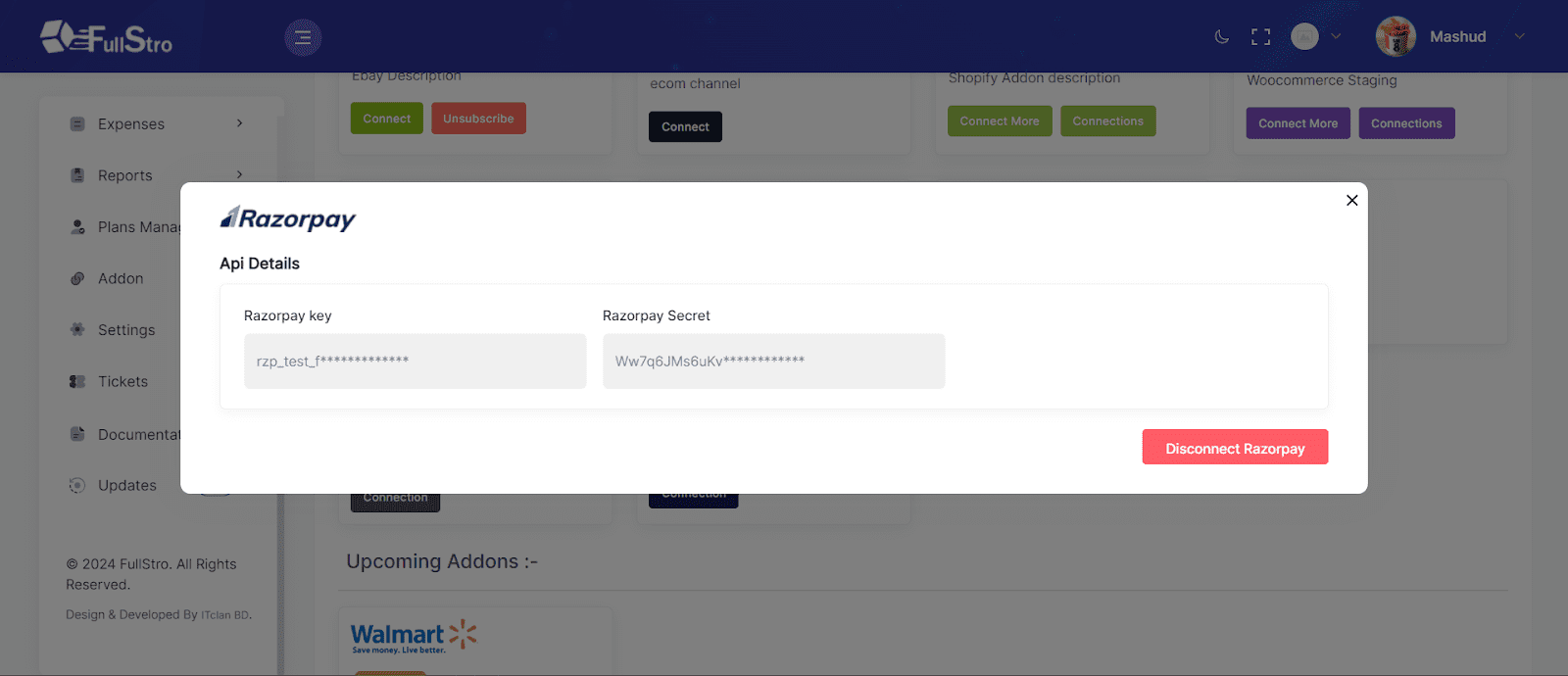The width and height of the screenshot is (1568, 676).
Task: Click the ITclan BD developer link
Action: coord(225,615)
